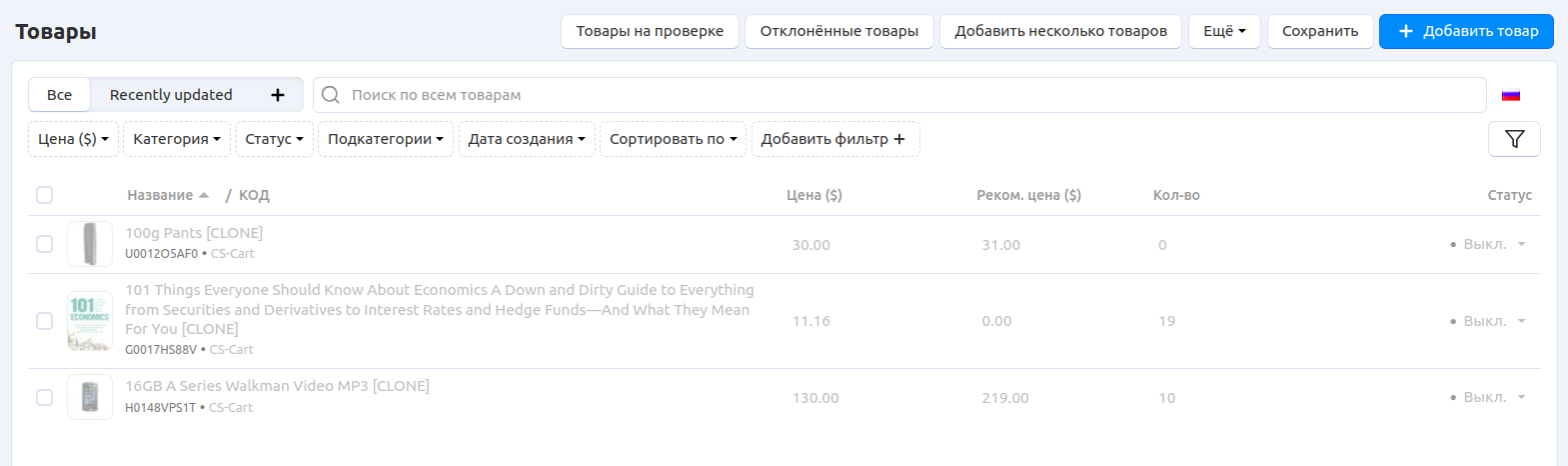Click the Сохранить button
1568x466 pixels.
tap(1320, 31)
